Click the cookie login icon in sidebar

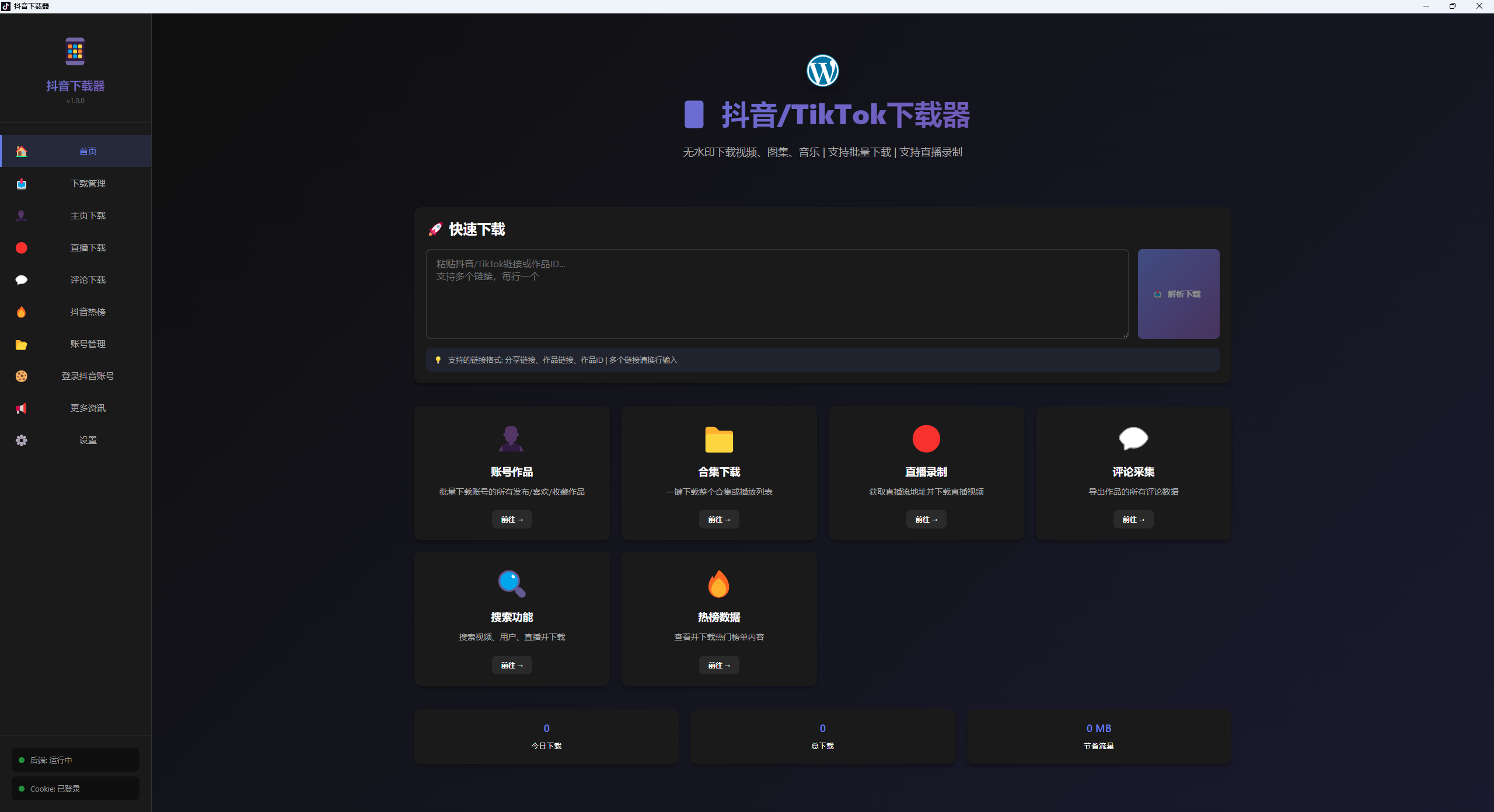pyautogui.click(x=22, y=376)
